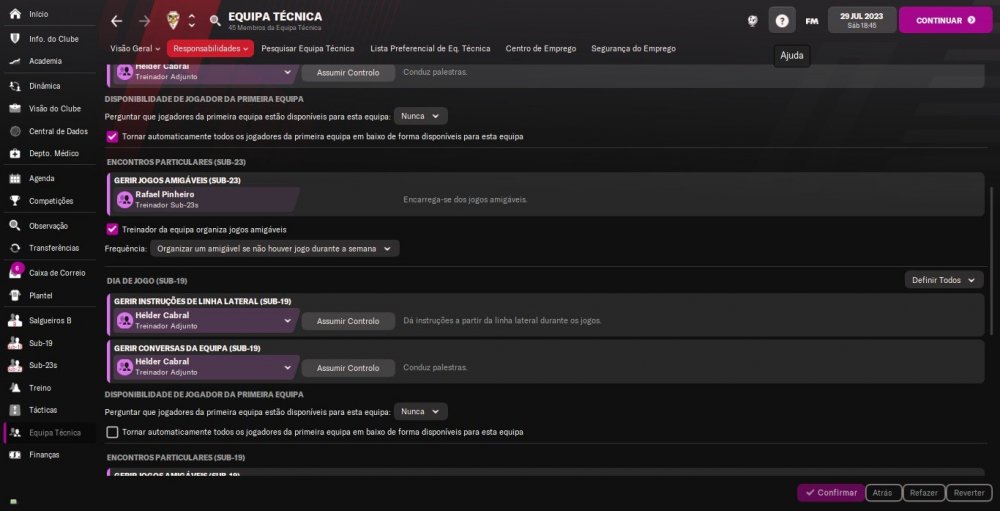1000x511 pixels.
Task: Open Pesquisar Equipa Técnica tab
Action: (x=307, y=48)
